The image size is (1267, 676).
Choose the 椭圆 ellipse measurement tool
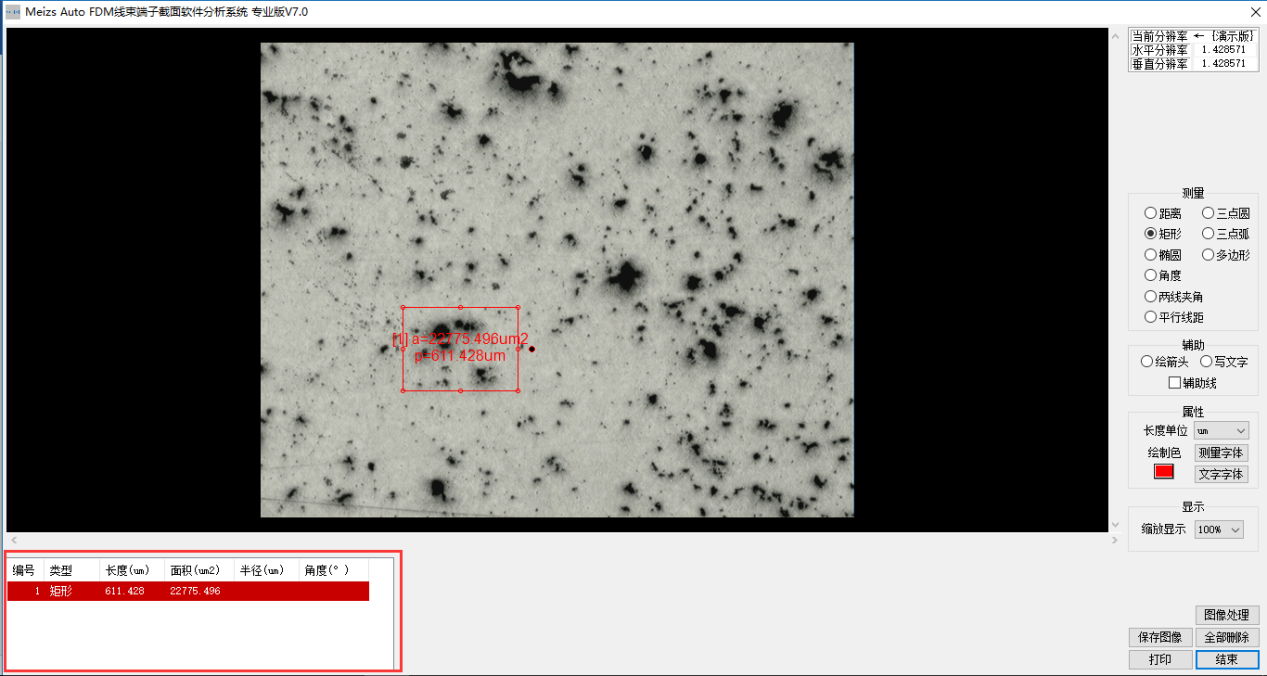pos(1151,255)
